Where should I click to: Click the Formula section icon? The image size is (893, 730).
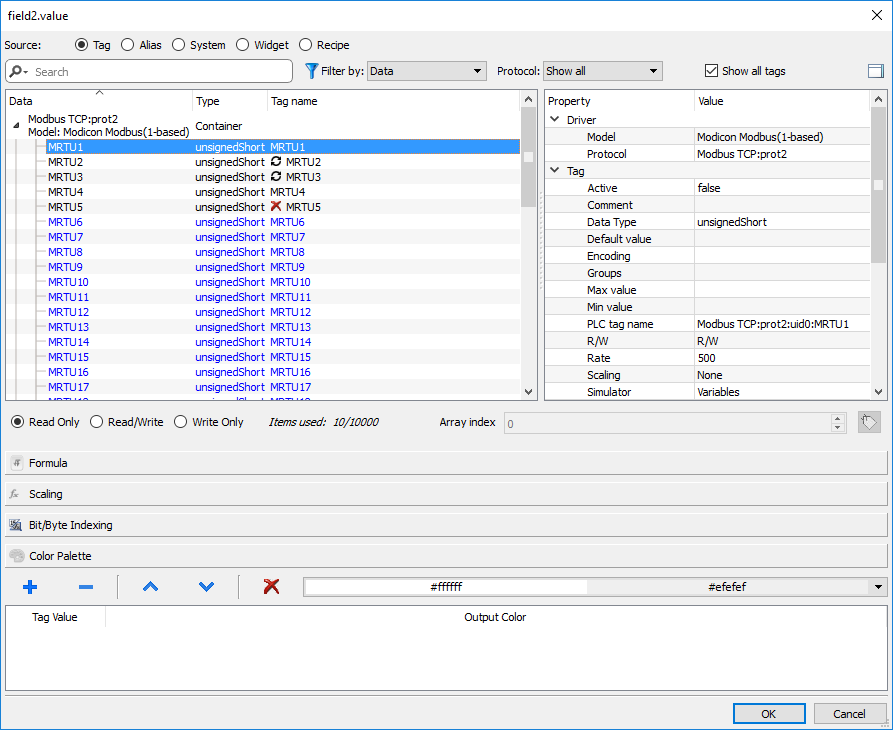pyautogui.click(x=17, y=463)
